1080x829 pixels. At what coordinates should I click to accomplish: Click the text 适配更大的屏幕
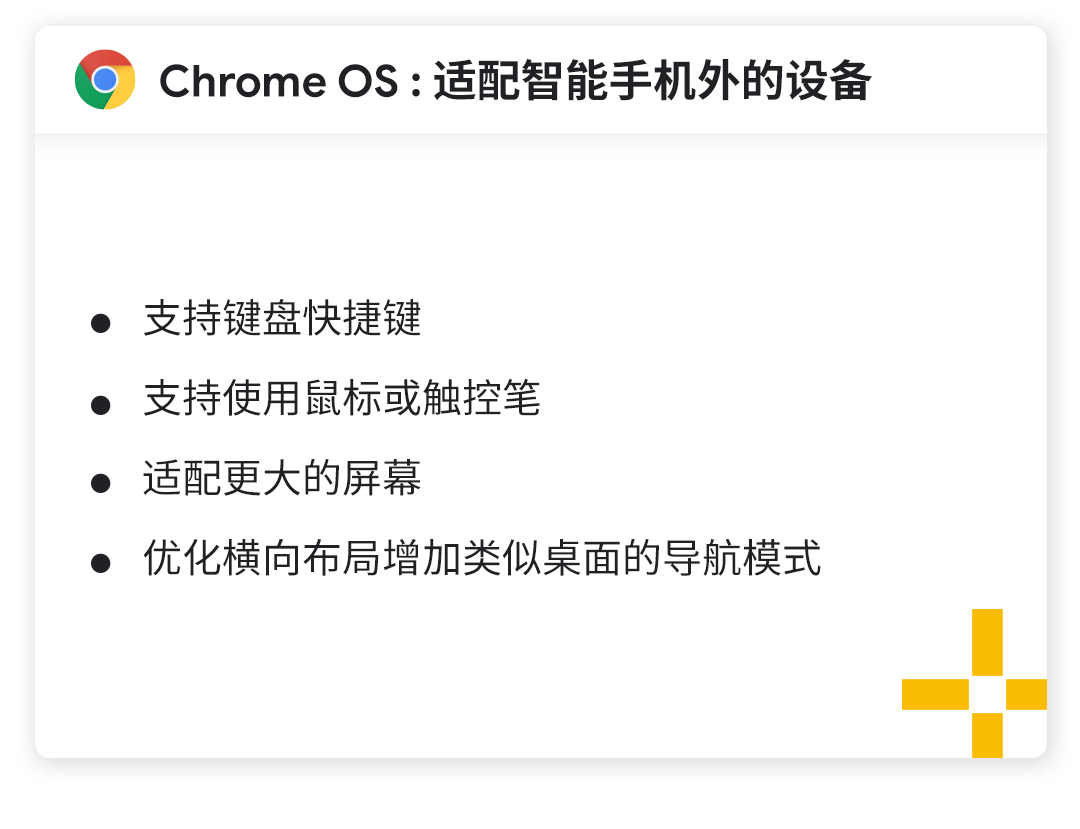(282, 478)
